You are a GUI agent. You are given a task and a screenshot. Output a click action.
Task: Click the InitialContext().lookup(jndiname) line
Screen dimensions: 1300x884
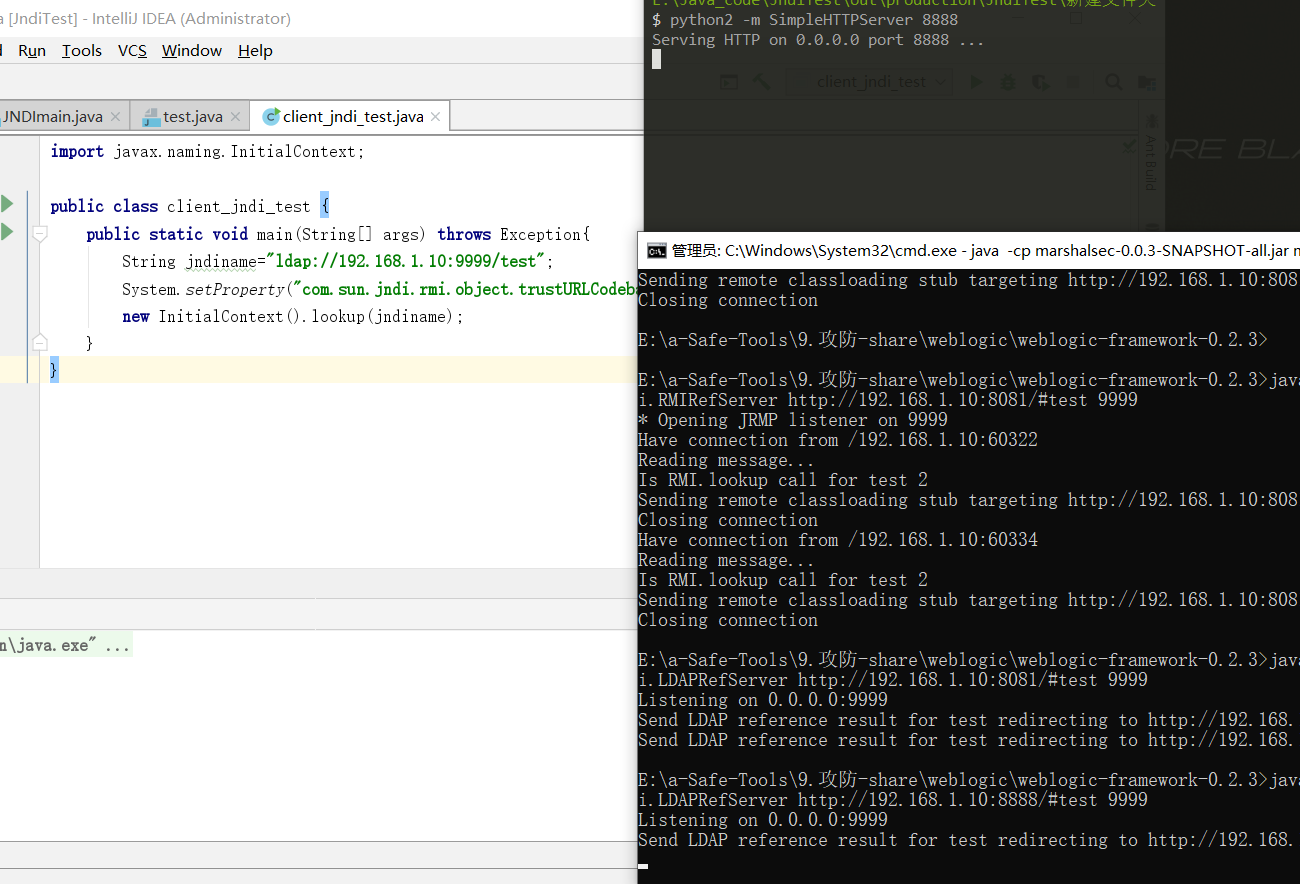click(293, 316)
